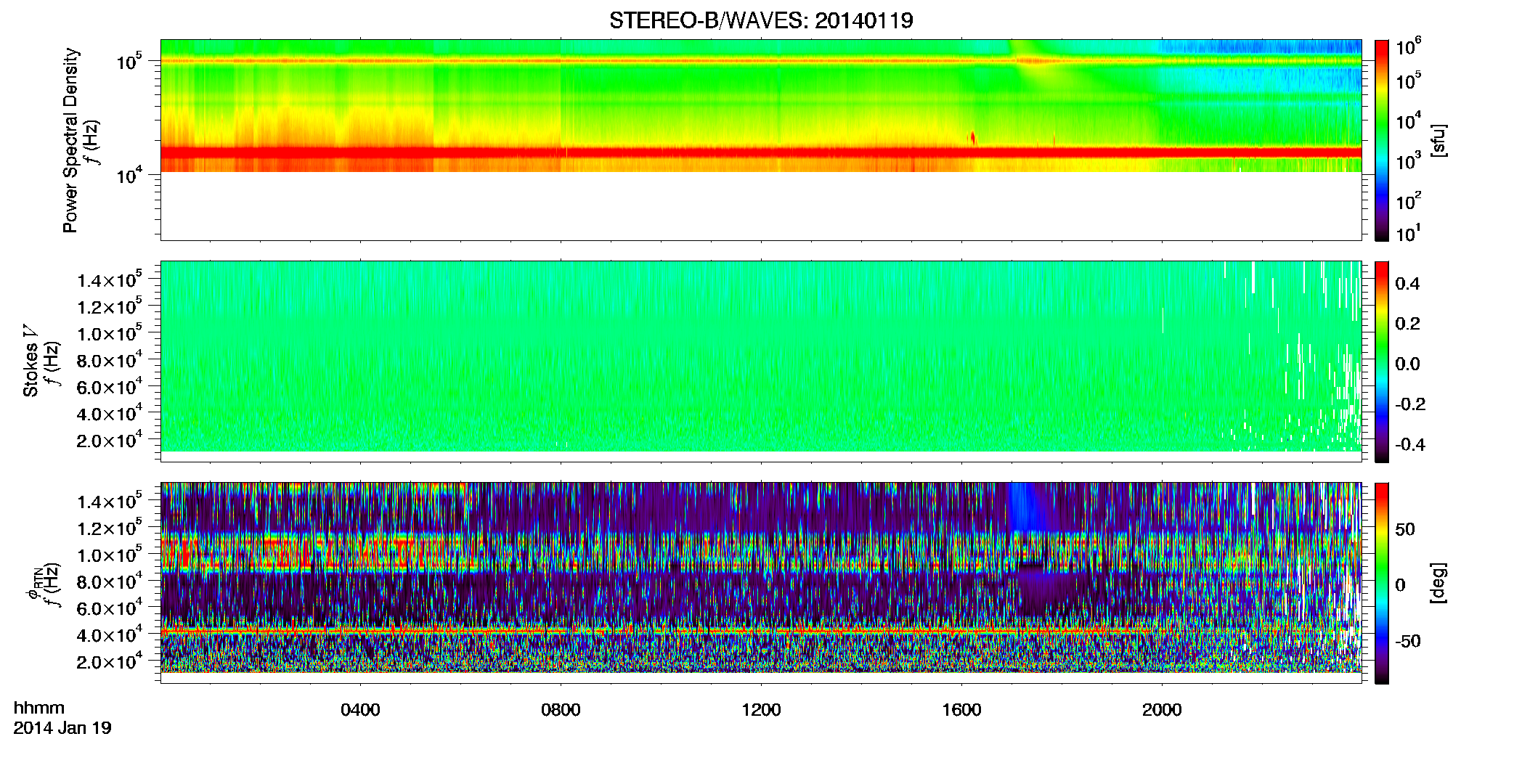Click the [deg] units label
1522x784 pixels.
pyautogui.click(x=1438, y=583)
